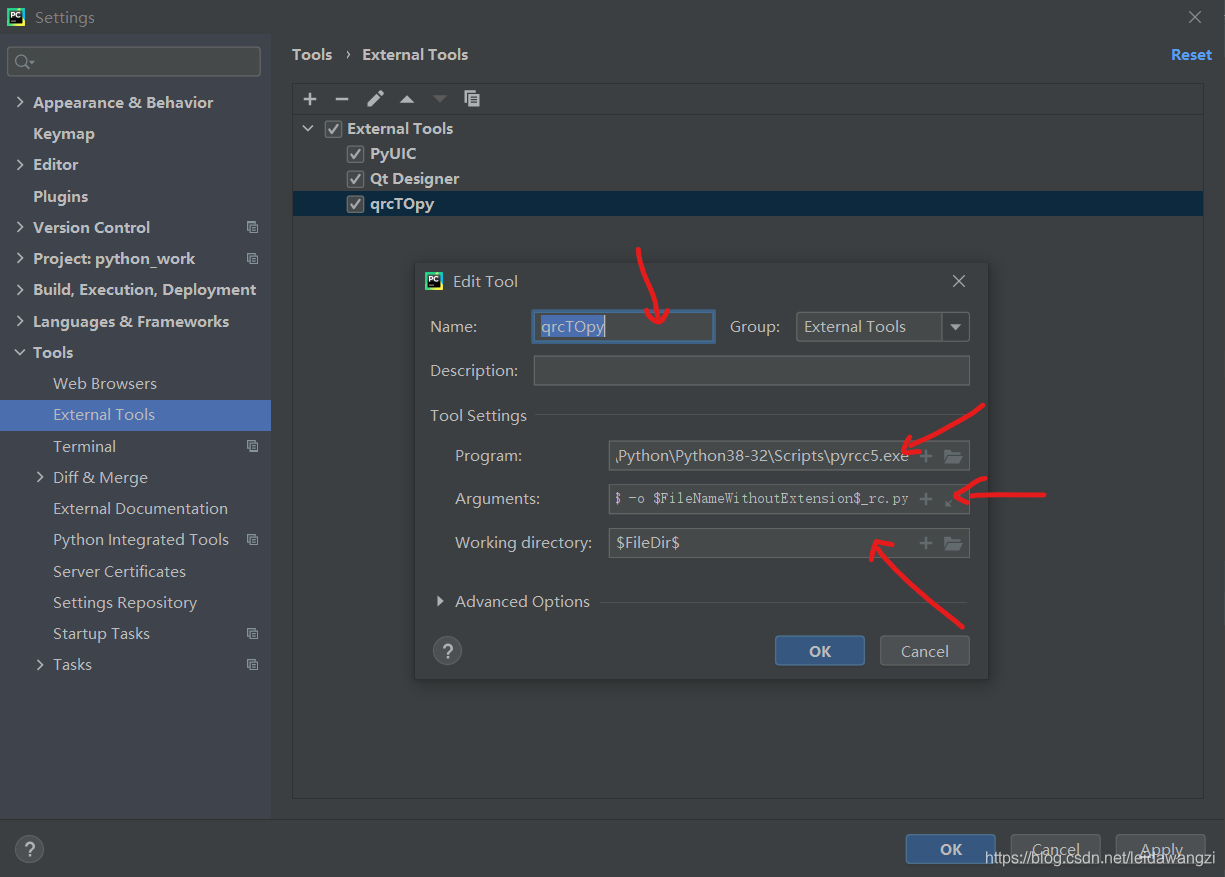1225x877 pixels.
Task: Close the Edit Tool dialog
Action: click(959, 281)
